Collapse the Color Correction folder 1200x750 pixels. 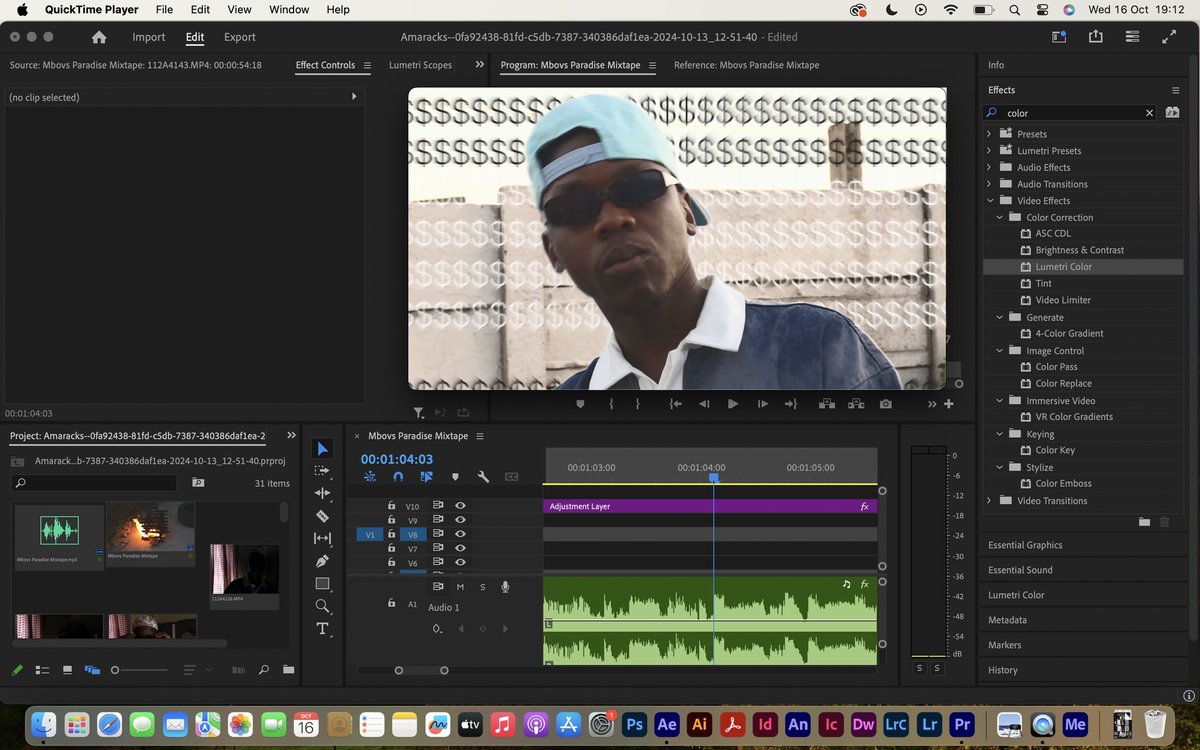coord(999,217)
